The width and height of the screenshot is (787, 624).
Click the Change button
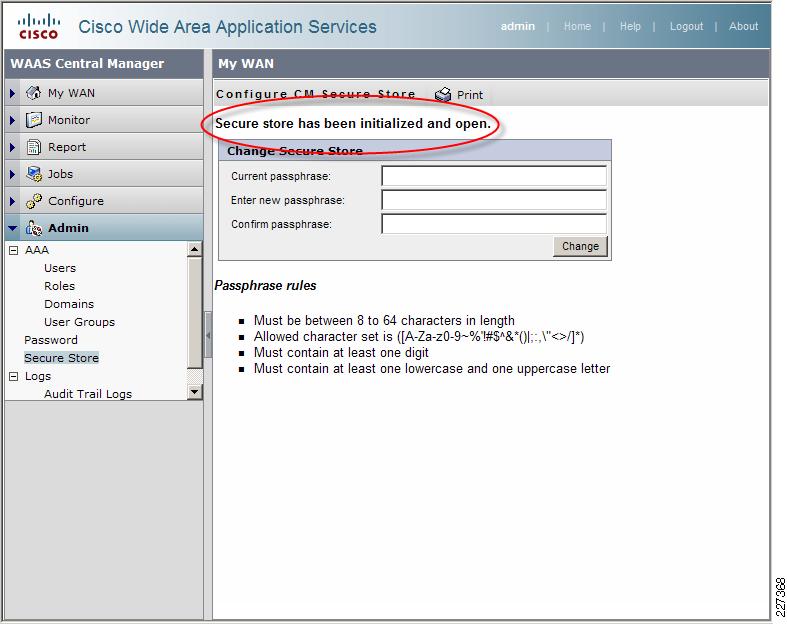[x=580, y=246]
